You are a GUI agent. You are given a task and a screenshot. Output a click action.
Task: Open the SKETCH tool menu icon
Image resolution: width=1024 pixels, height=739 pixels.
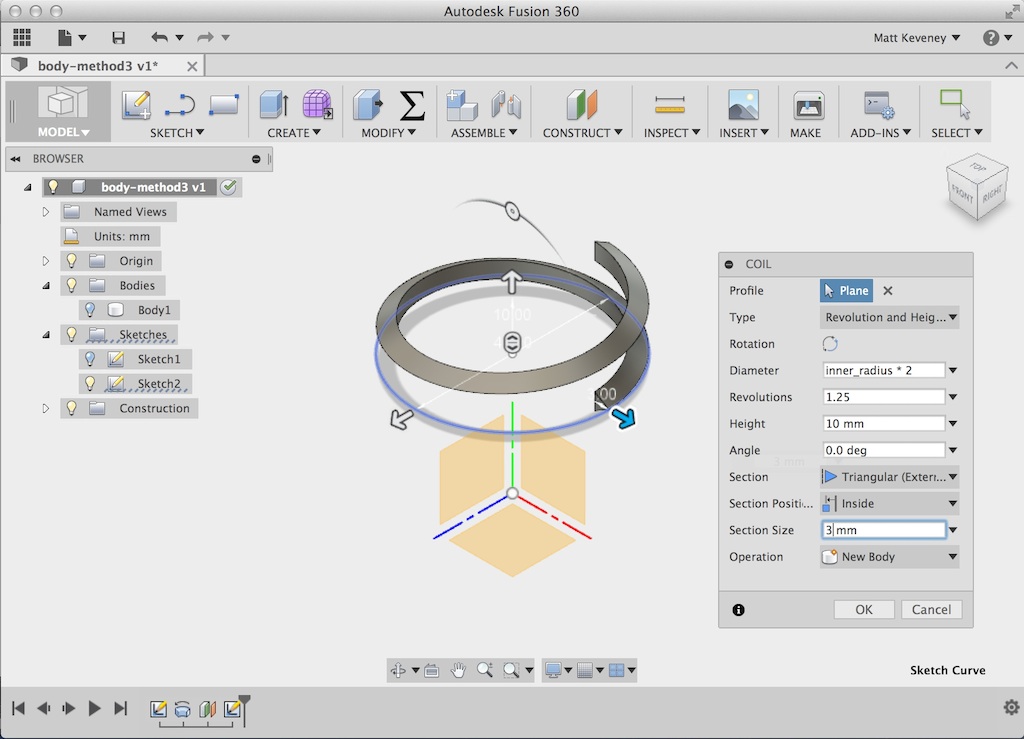[x=136, y=105]
